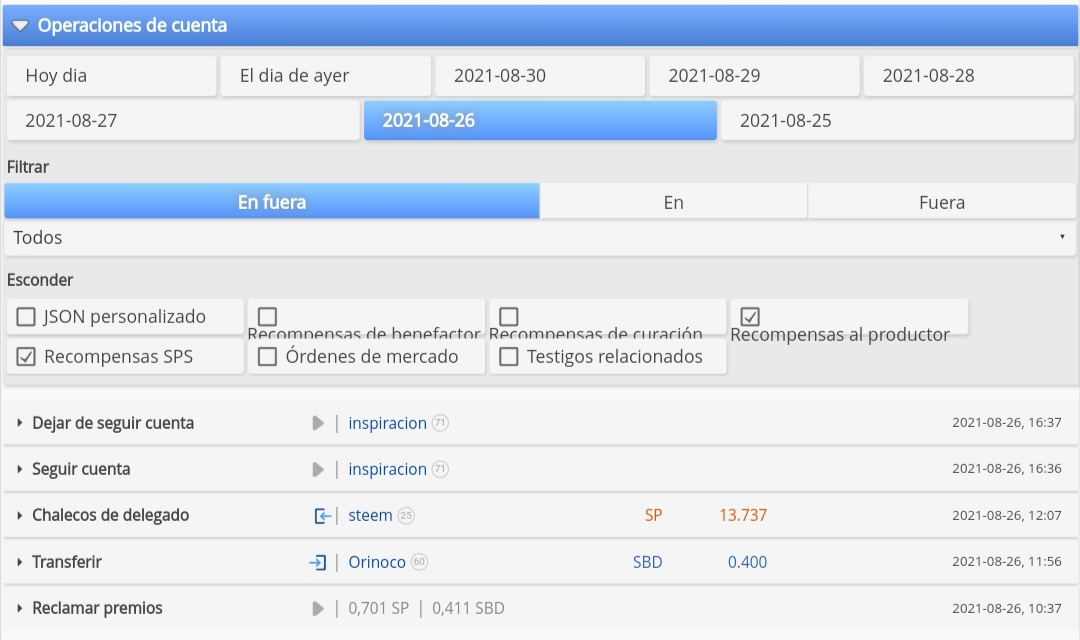Select the El dia de ayer button

pyautogui.click(x=326, y=76)
